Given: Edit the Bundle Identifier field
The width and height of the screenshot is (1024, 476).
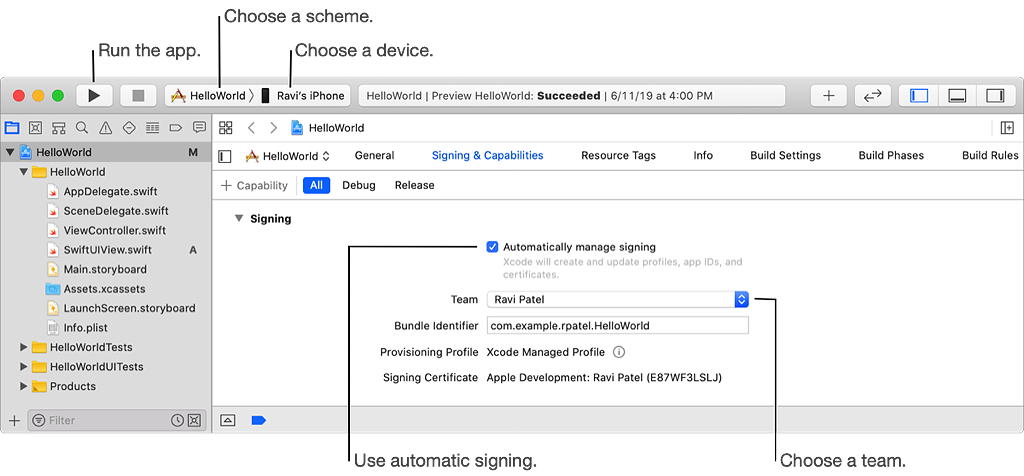Looking at the screenshot, I should click(618, 326).
